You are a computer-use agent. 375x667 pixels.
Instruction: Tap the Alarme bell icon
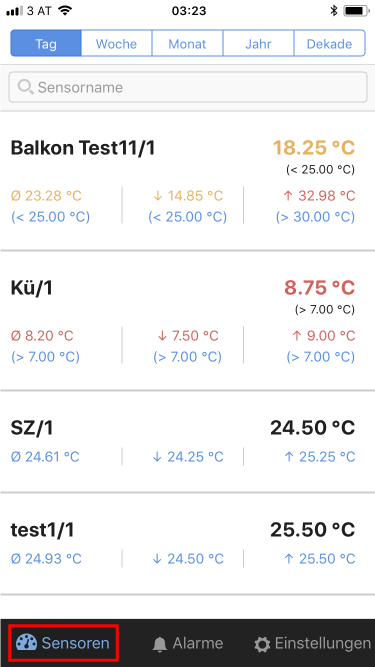(x=160, y=644)
